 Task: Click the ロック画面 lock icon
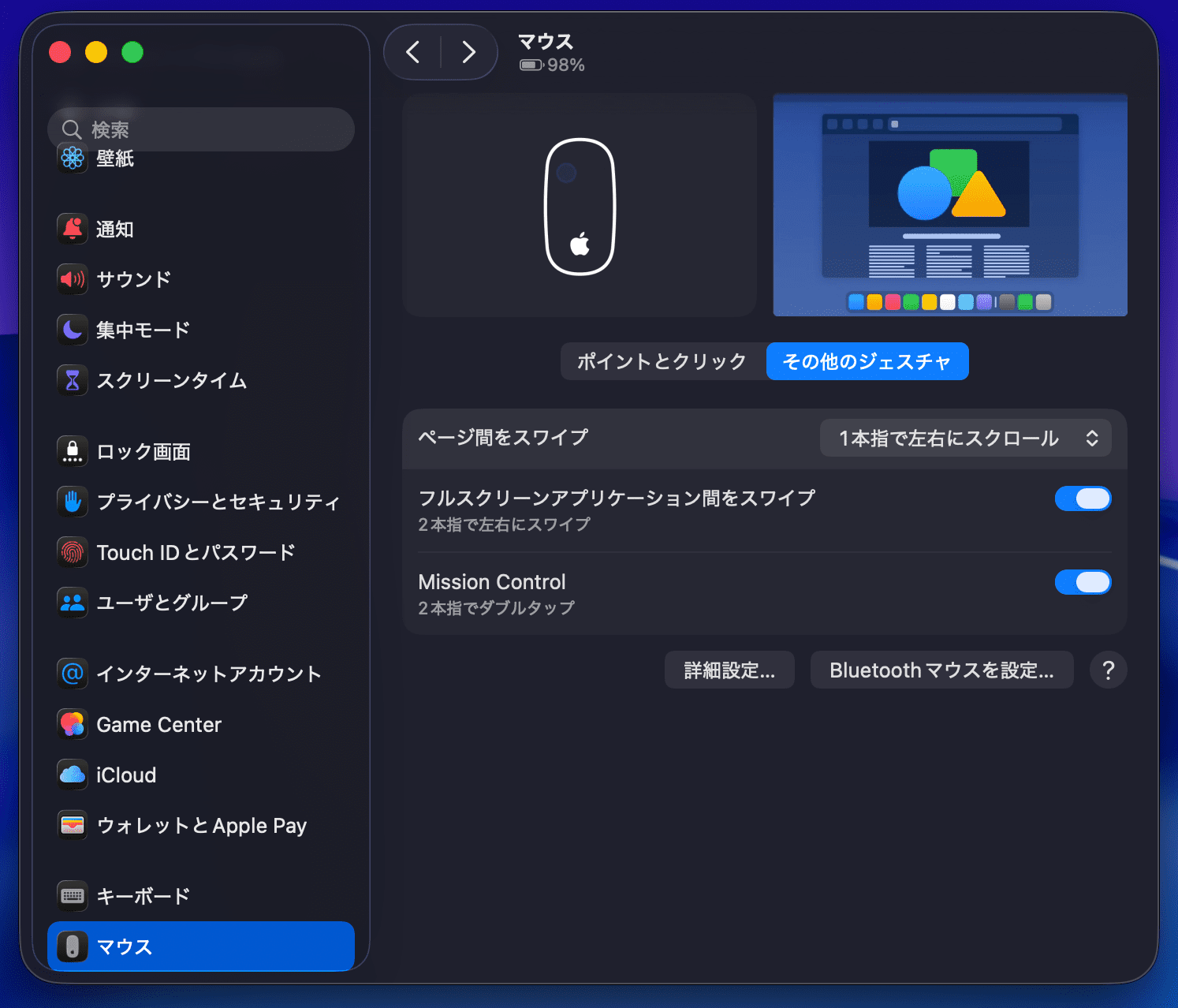click(x=73, y=451)
